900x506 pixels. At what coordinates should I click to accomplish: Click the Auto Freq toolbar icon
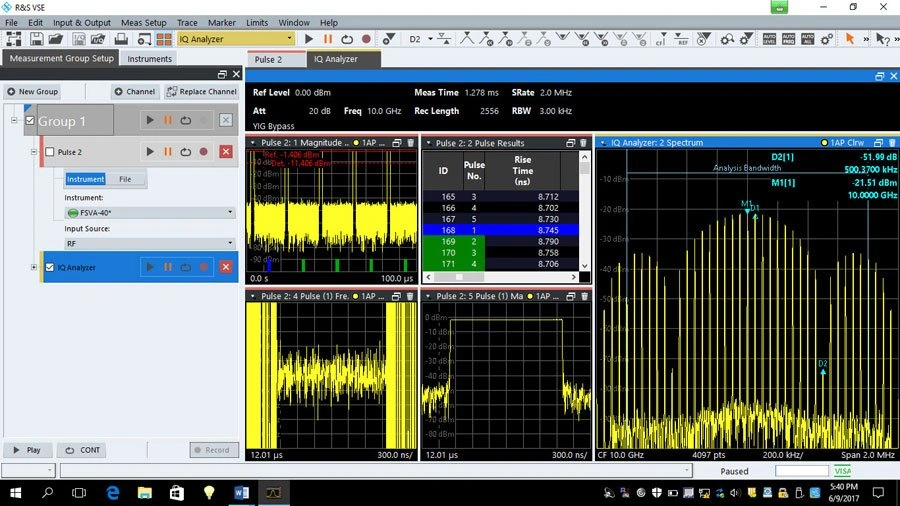pyautogui.click(x=789, y=39)
